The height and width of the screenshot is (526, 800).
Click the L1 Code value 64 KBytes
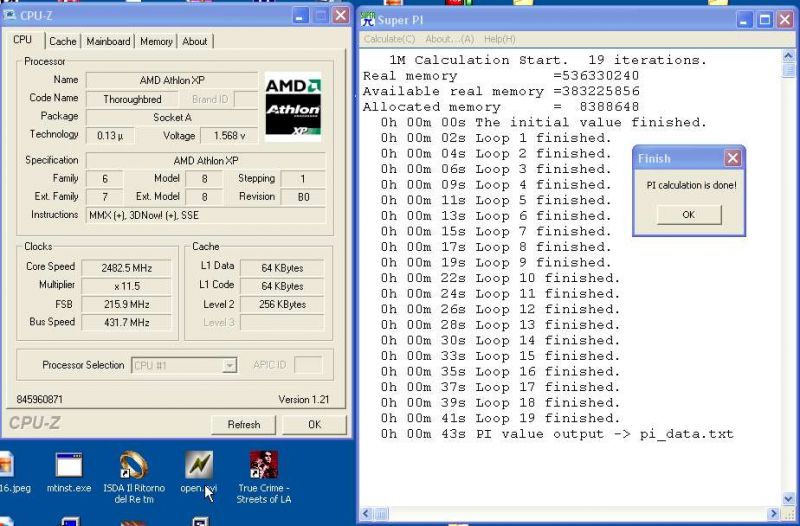pos(282,286)
